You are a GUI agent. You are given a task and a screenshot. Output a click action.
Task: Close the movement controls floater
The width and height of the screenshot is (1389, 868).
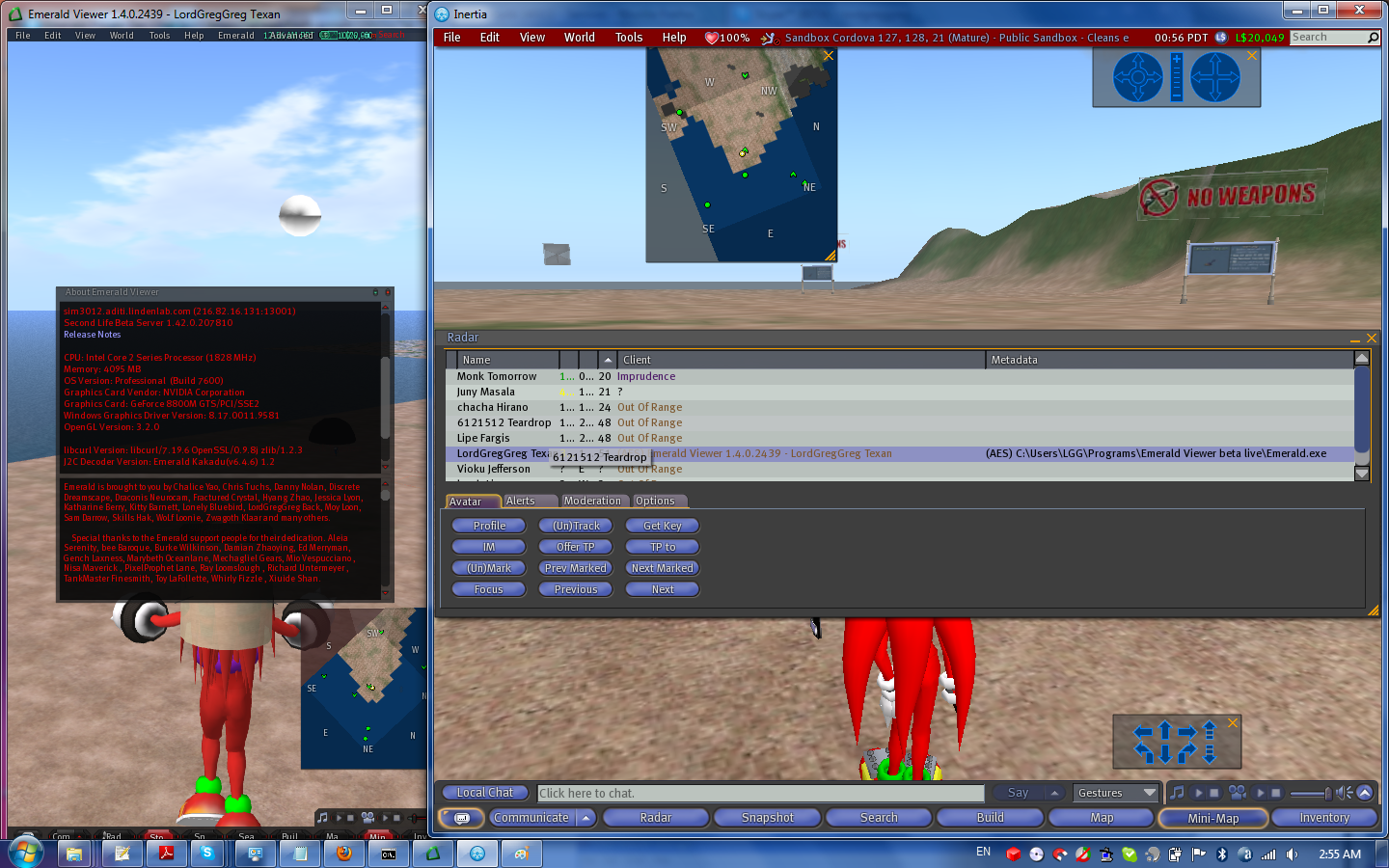point(1232,722)
